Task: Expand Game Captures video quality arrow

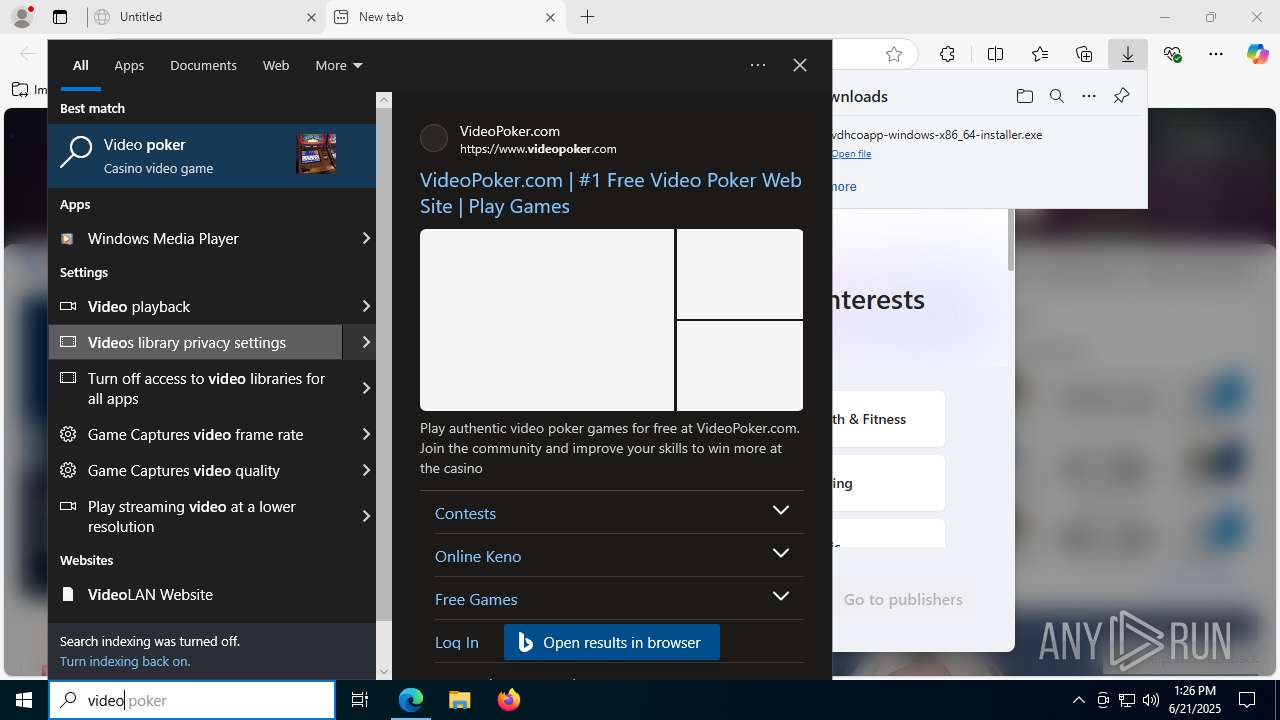Action: [x=366, y=470]
